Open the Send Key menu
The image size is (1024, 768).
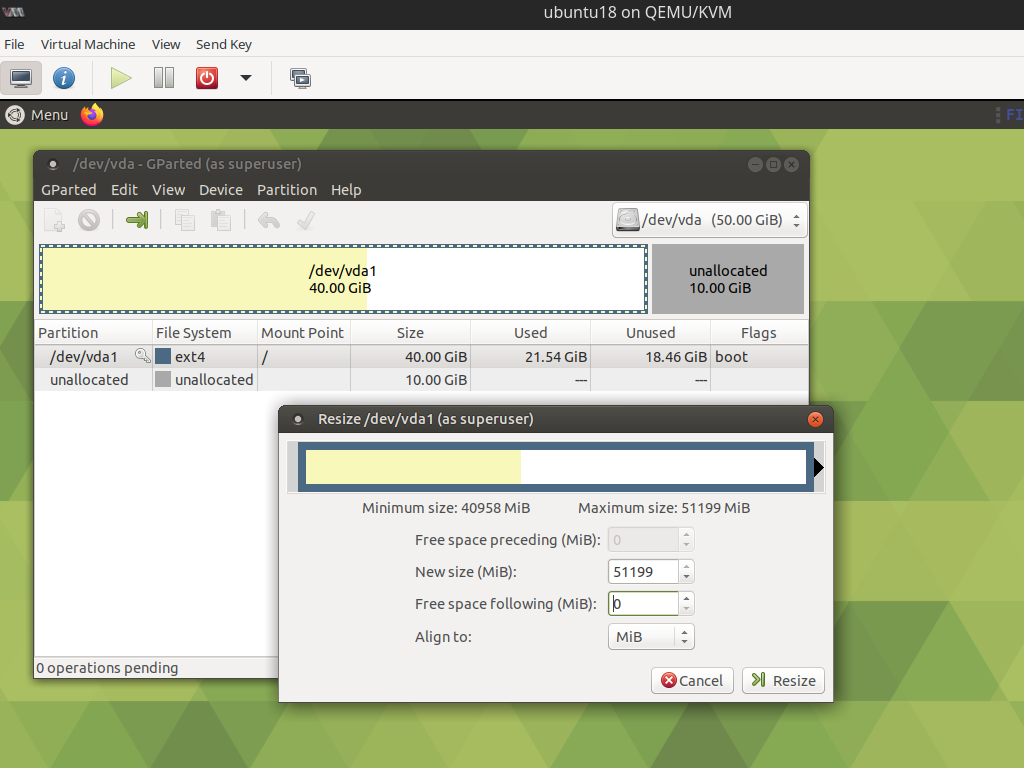click(x=224, y=44)
